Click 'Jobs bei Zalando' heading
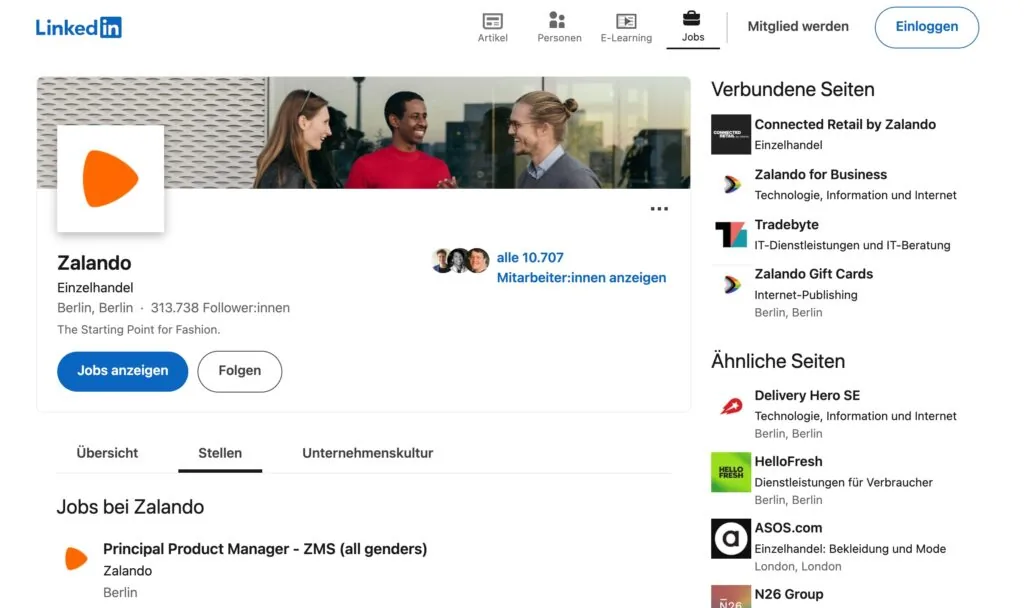 [130, 507]
